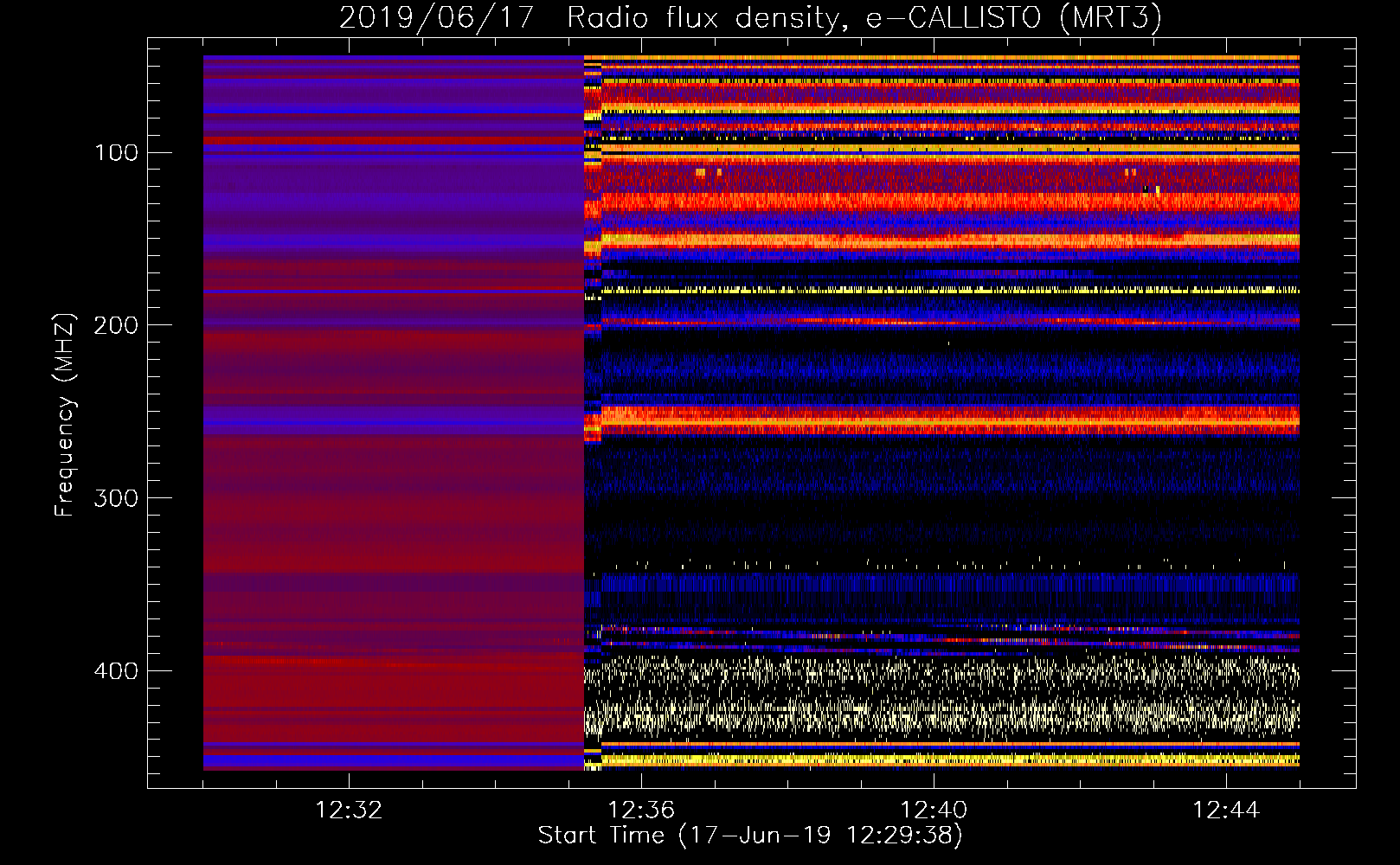Click the 400 MHz frequency tick label
The width and height of the screenshot is (1400, 865).
tap(116, 671)
